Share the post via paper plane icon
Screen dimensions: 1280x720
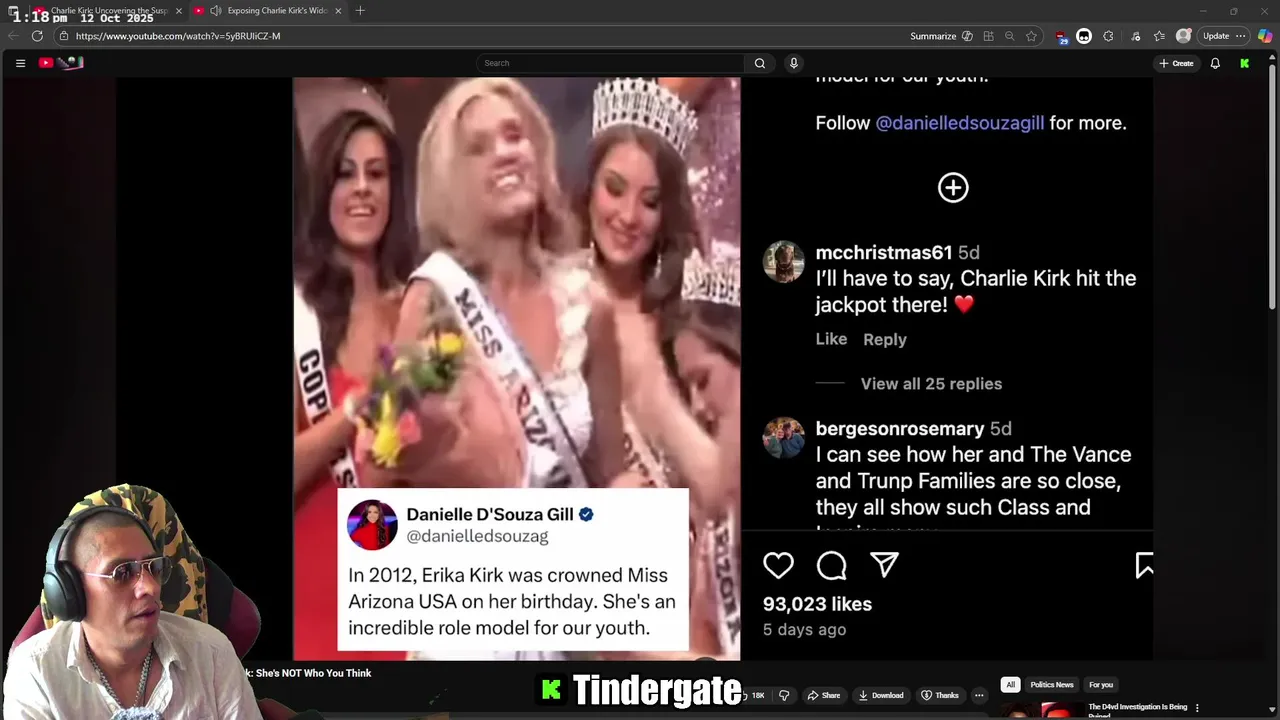point(884,565)
